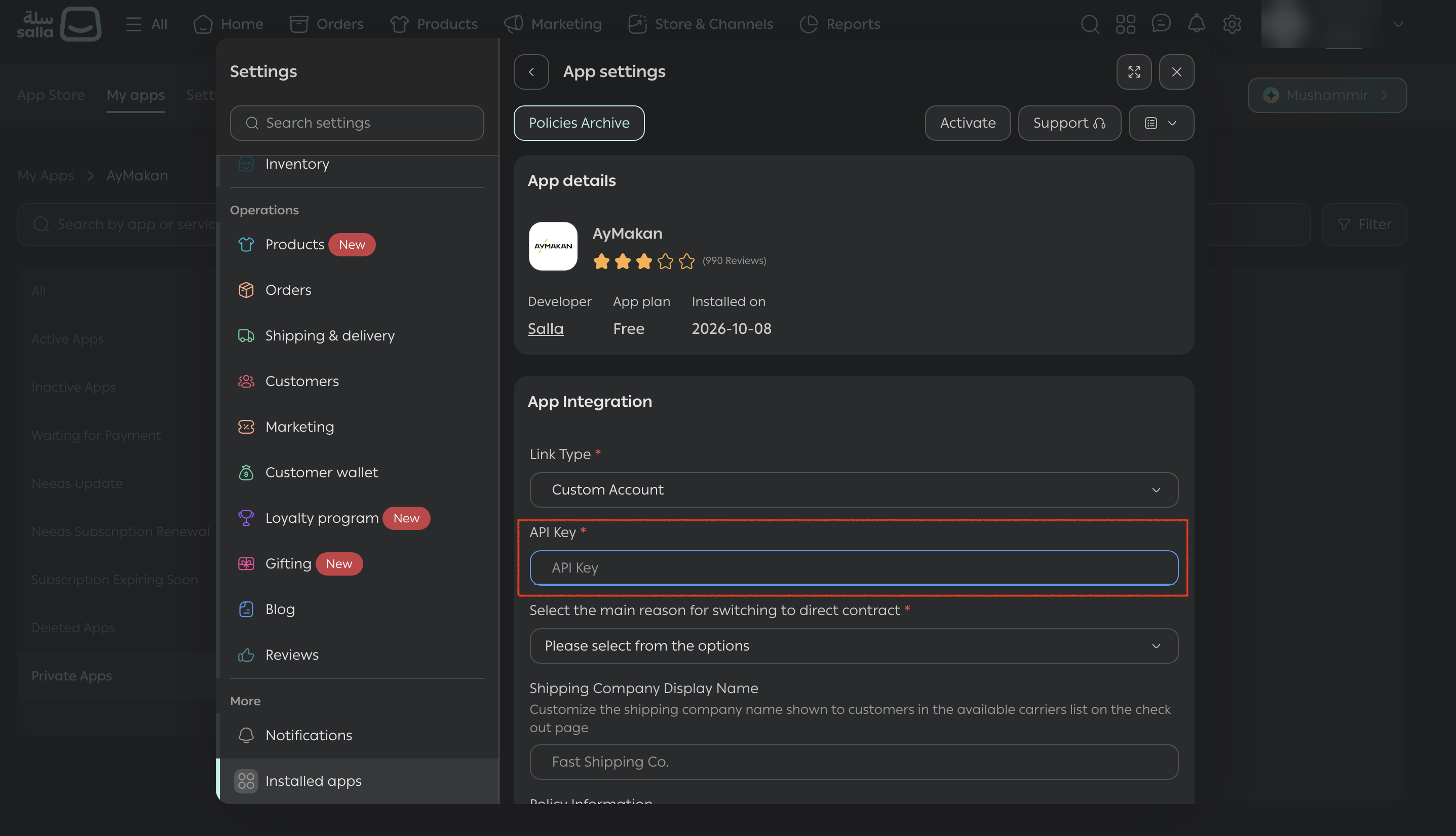Open Home in top navigation
1456x836 pixels.
tap(228, 24)
